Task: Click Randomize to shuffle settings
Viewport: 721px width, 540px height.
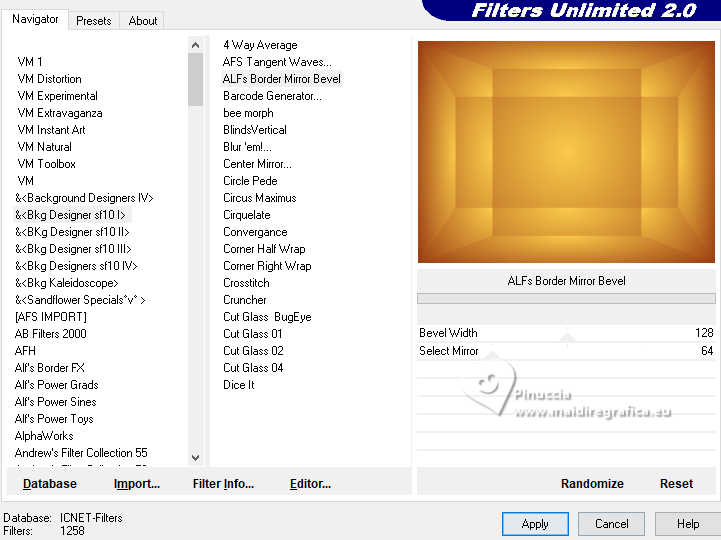Action: pyautogui.click(x=592, y=484)
